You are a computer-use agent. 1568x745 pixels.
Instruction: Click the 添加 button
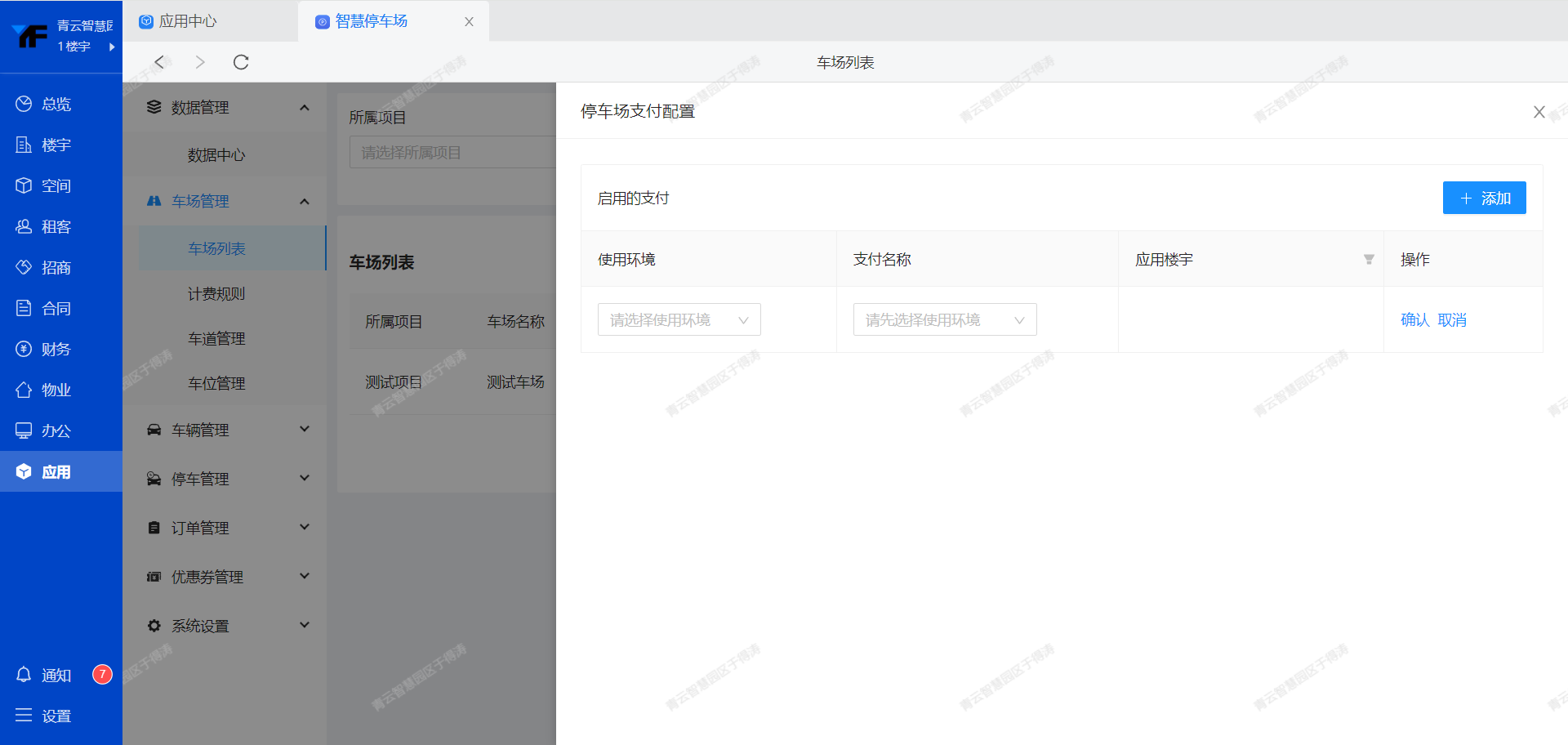[1484, 198]
